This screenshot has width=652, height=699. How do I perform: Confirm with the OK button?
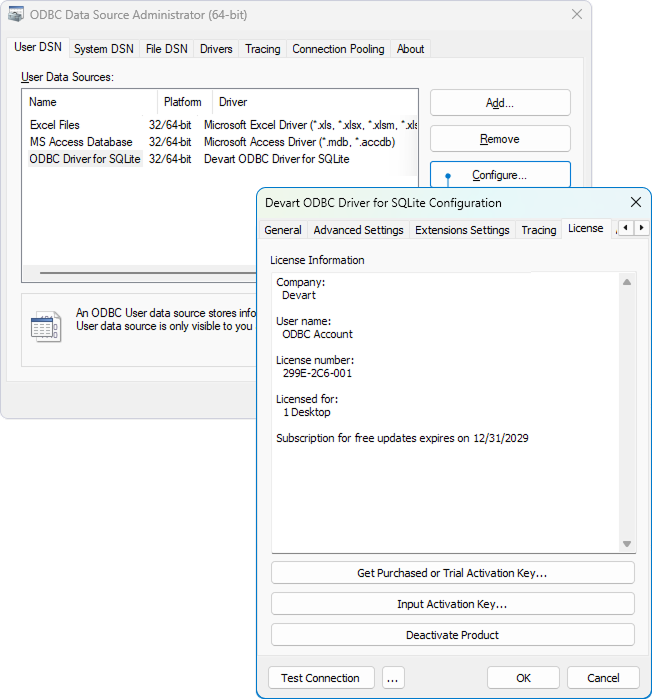523,678
